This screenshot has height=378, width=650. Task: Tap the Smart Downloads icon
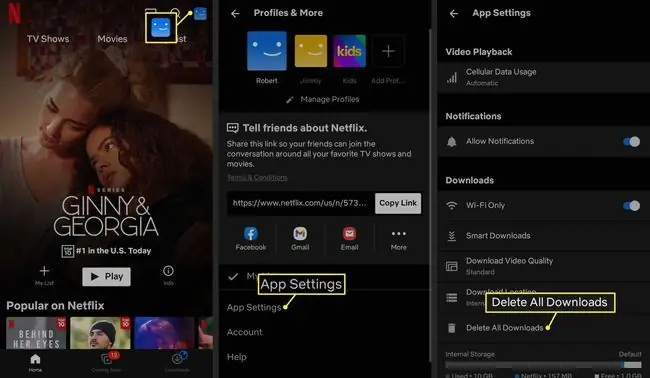pyautogui.click(x=452, y=236)
